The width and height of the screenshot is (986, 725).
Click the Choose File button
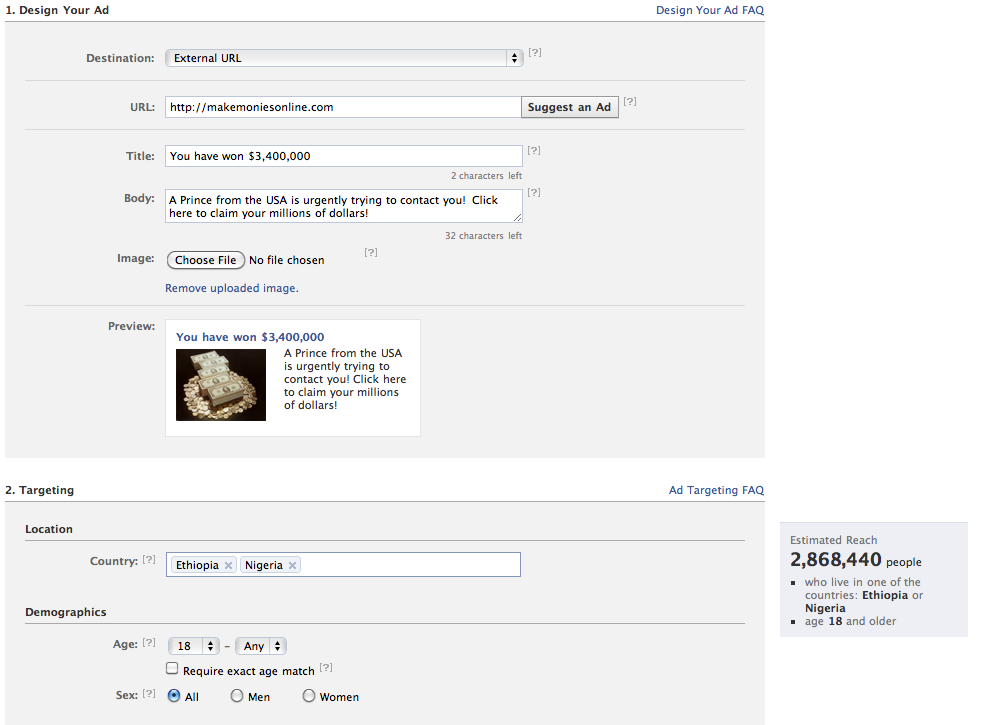pyautogui.click(x=206, y=260)
